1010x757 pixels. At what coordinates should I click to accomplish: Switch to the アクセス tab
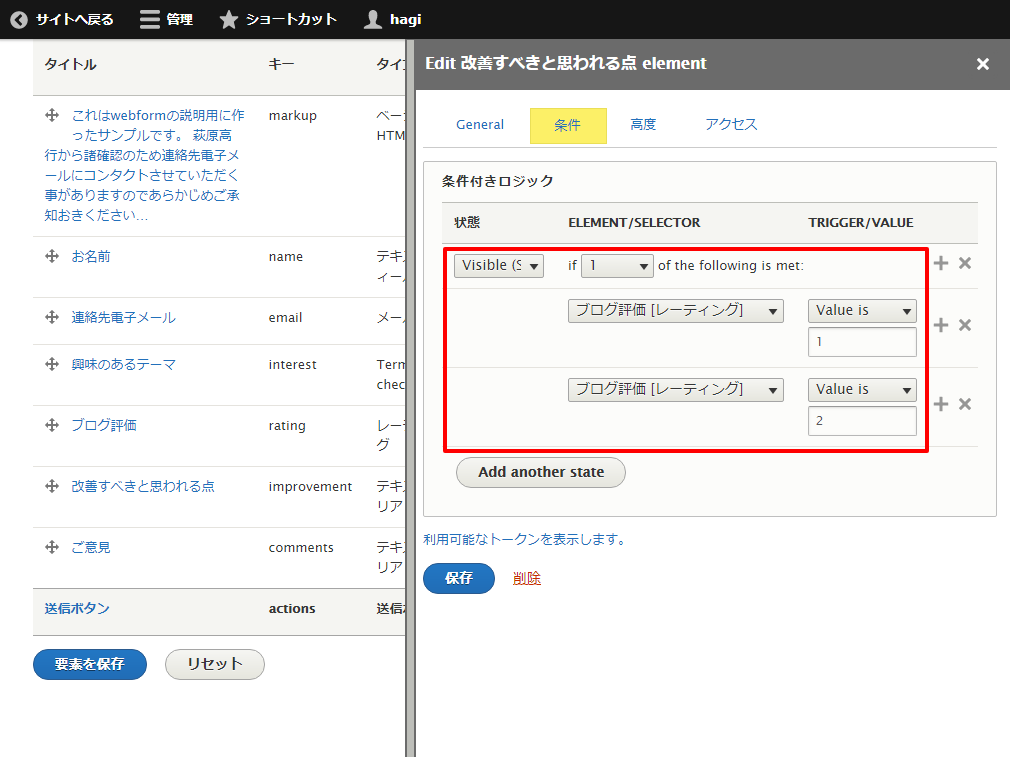tap(731, 125)
